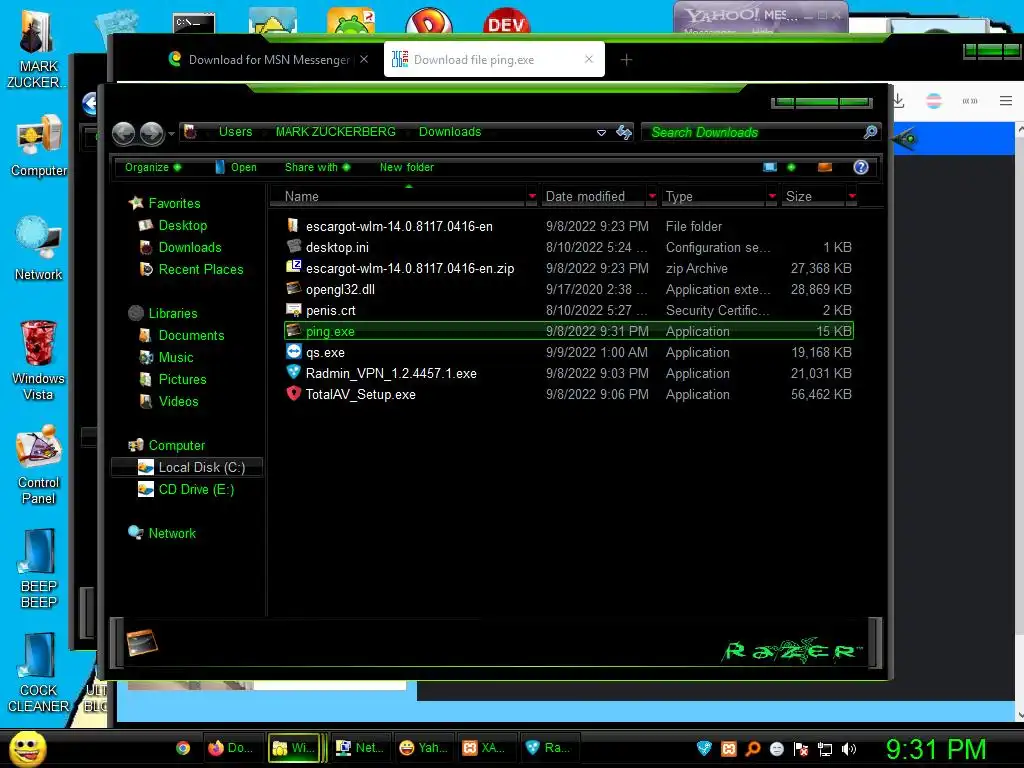The height and width of the screenshot is (768, 1024).
Task: Open Downloads in Favorites
Action: pyautogui.click(x=189, y=248)
